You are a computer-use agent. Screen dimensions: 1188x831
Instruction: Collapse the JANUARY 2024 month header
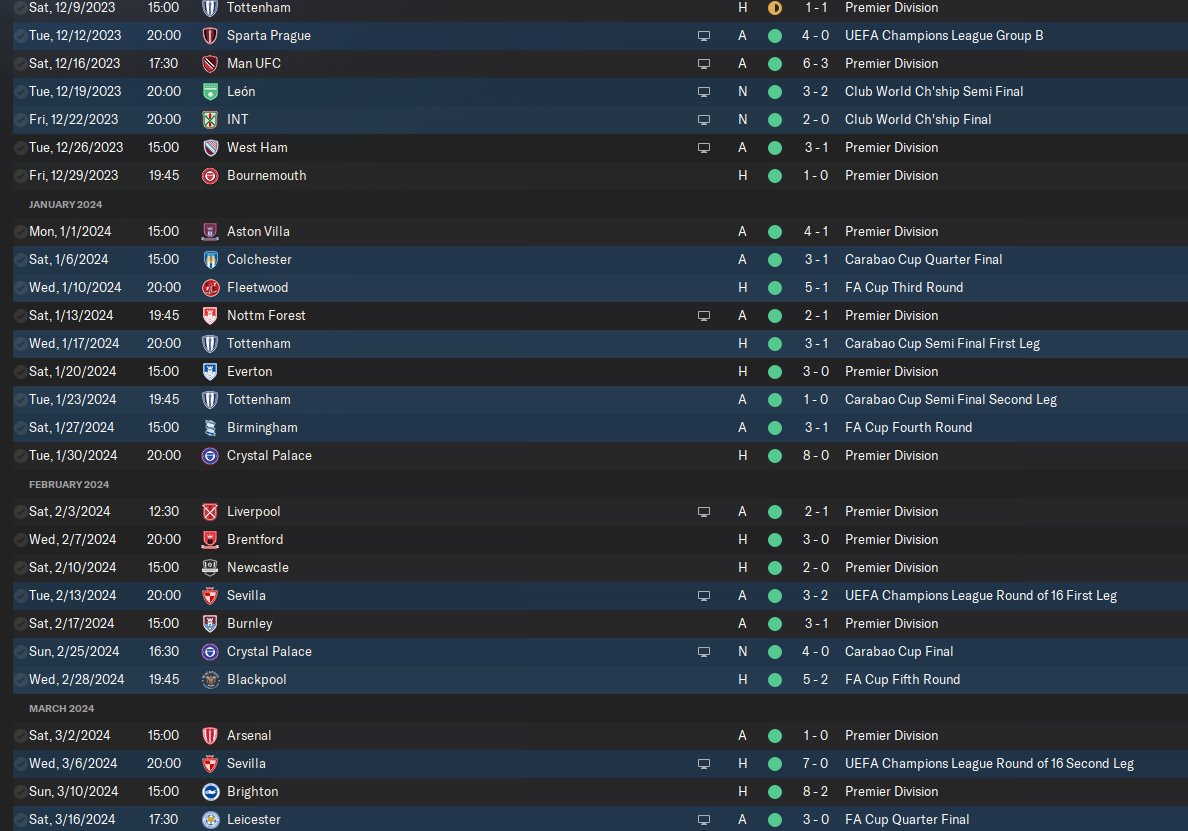pos(65,205)
